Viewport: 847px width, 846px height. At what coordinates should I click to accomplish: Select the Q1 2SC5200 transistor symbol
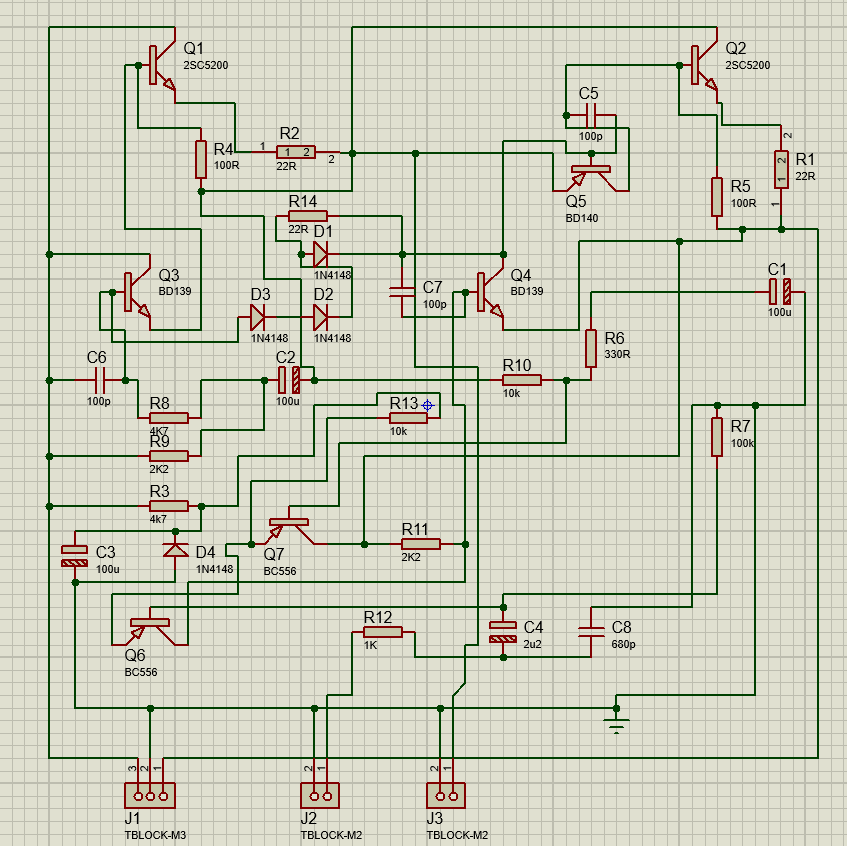(157, 67)
